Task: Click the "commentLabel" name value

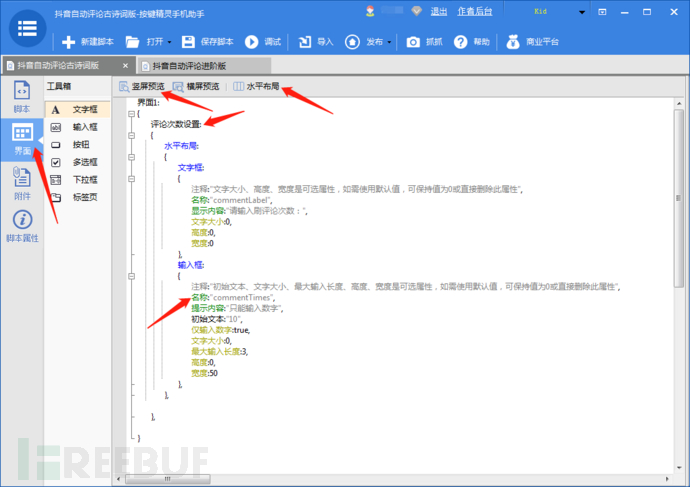Action: [x=240, y=200]
